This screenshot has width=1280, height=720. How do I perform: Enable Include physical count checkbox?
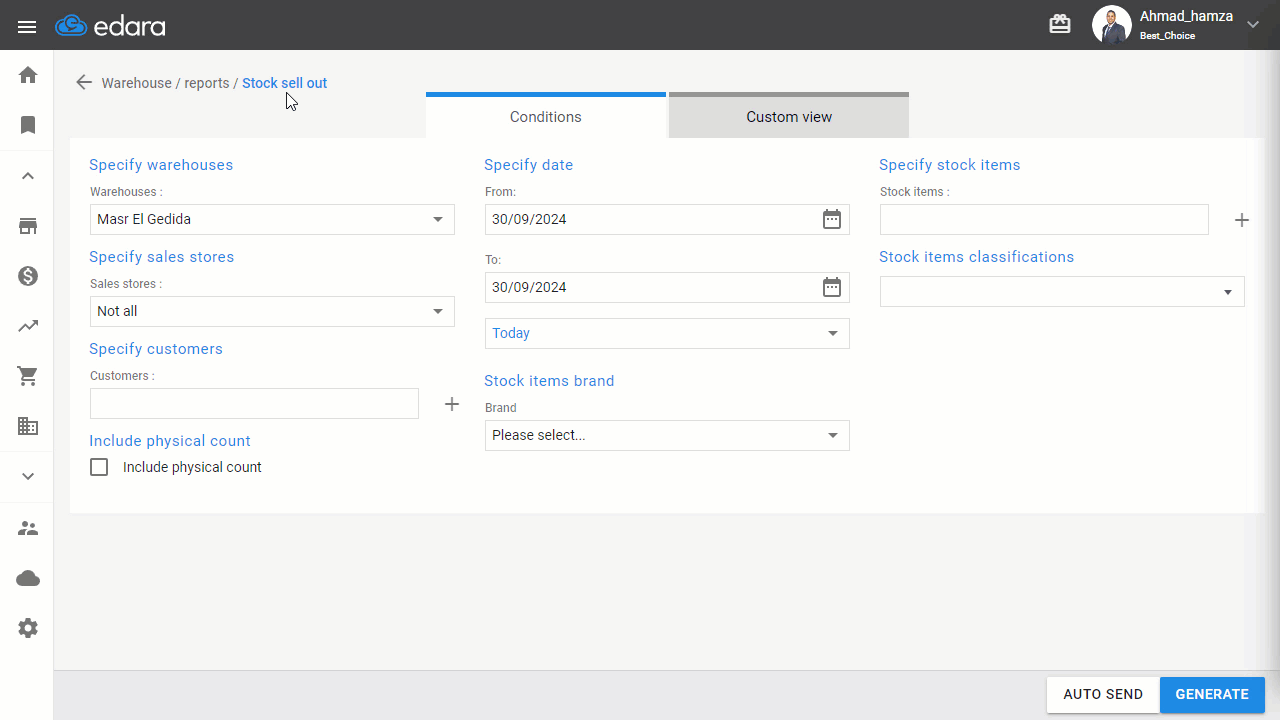(99, 467)
